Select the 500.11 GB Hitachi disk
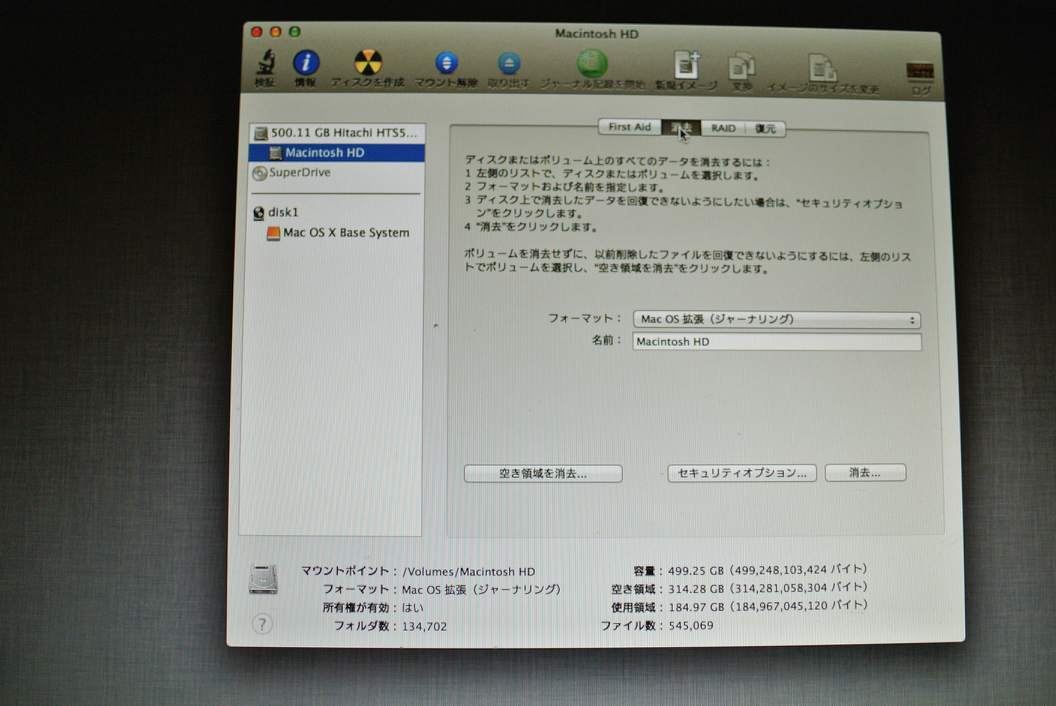1056x706 pixels. [x=336, y=133]
